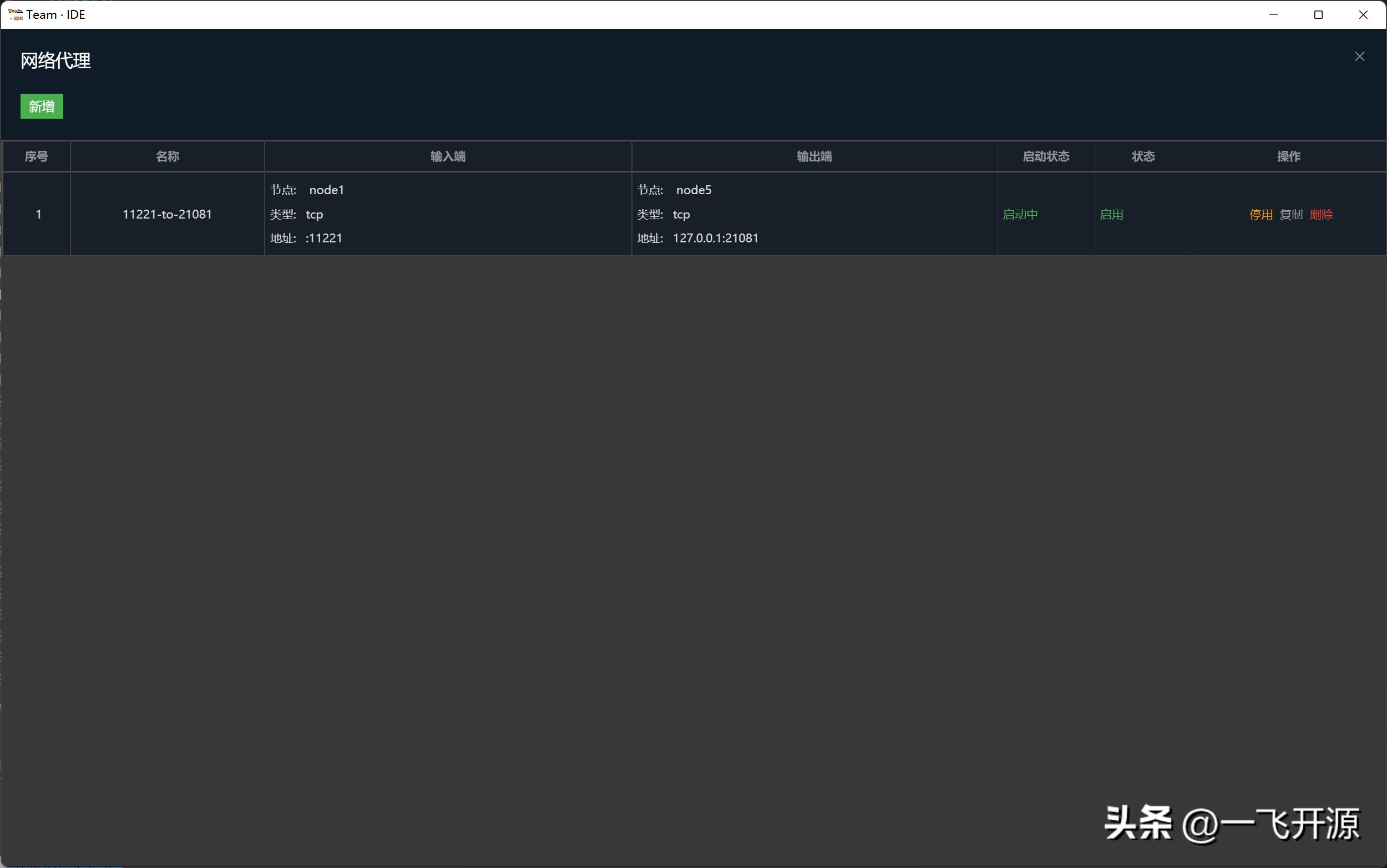Minimize the Team IDE window
The image size is (1387, 868).
[1273, 14]
